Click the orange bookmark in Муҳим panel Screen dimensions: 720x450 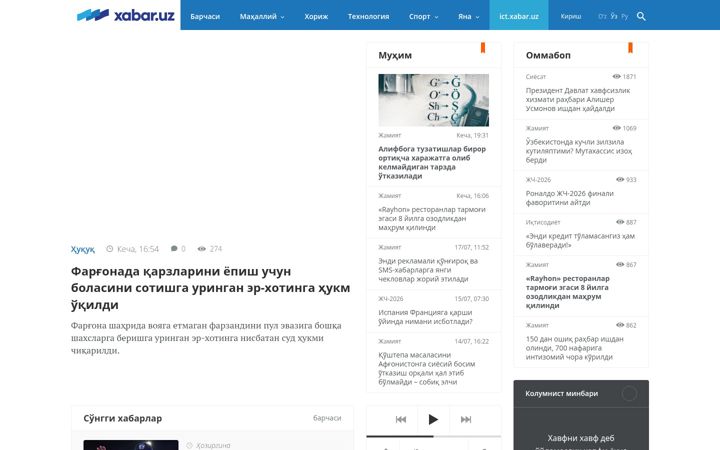click(483, 48)
